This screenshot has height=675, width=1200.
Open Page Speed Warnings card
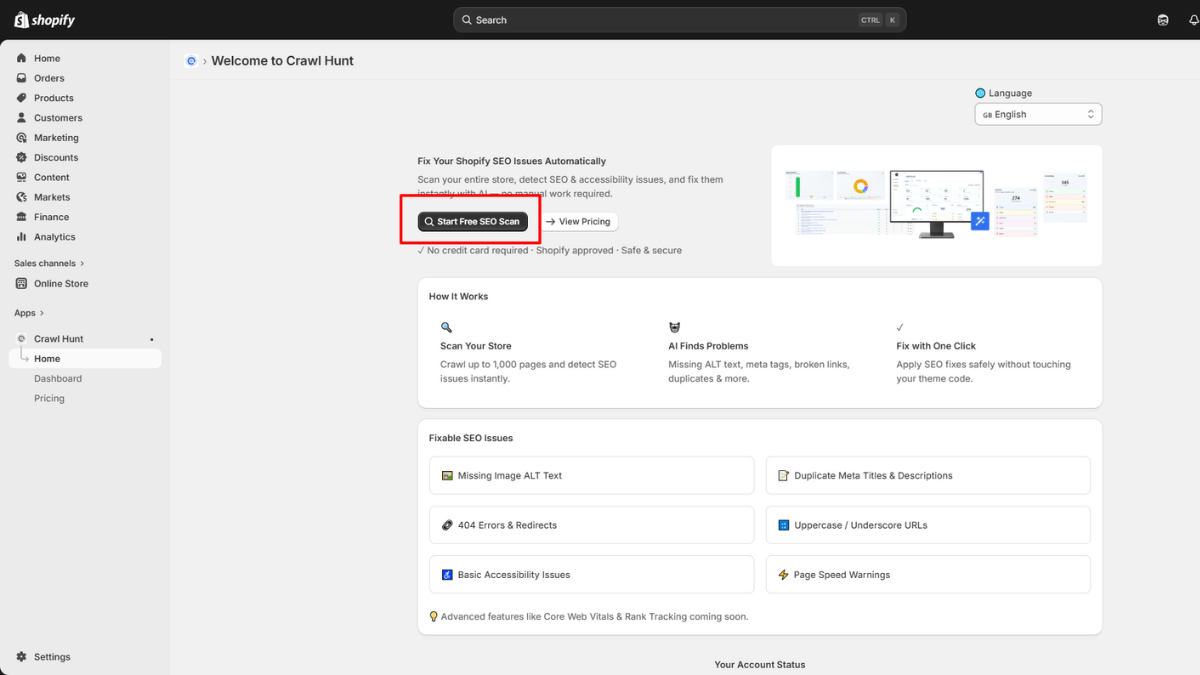928,575
